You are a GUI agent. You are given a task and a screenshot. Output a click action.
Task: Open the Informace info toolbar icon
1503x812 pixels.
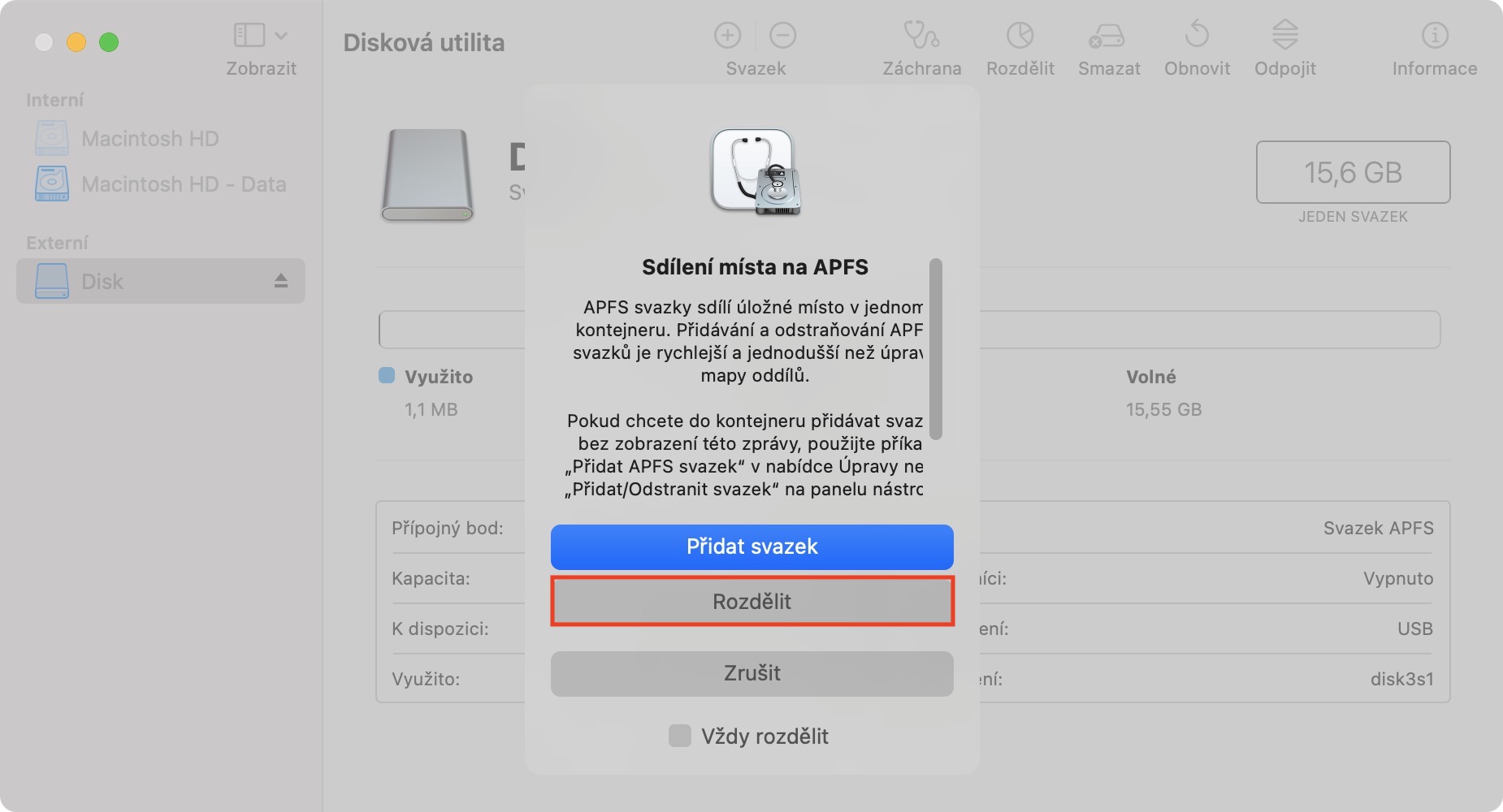[x=1434, y=36]
